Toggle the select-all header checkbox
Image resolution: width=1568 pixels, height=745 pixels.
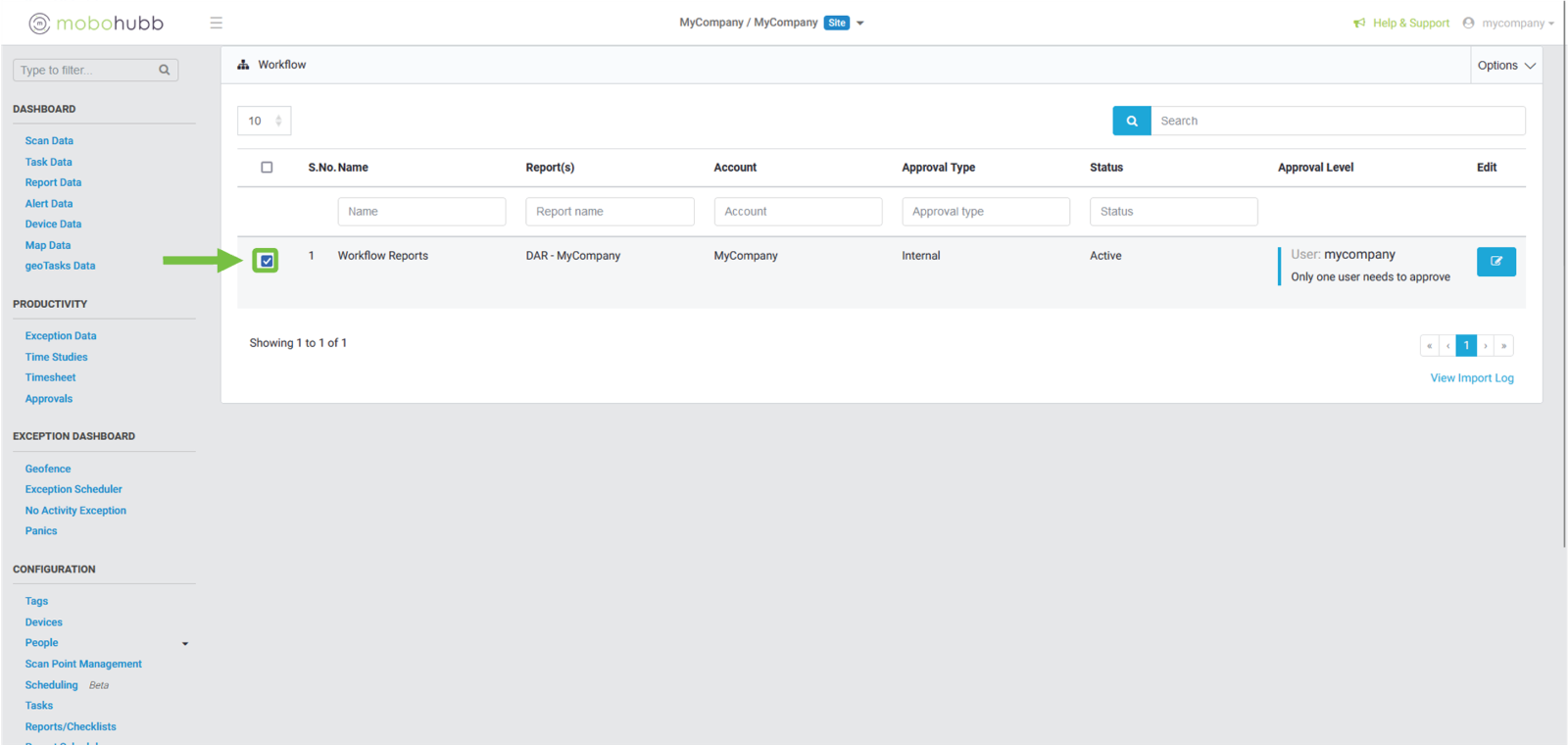coord(267,168)
